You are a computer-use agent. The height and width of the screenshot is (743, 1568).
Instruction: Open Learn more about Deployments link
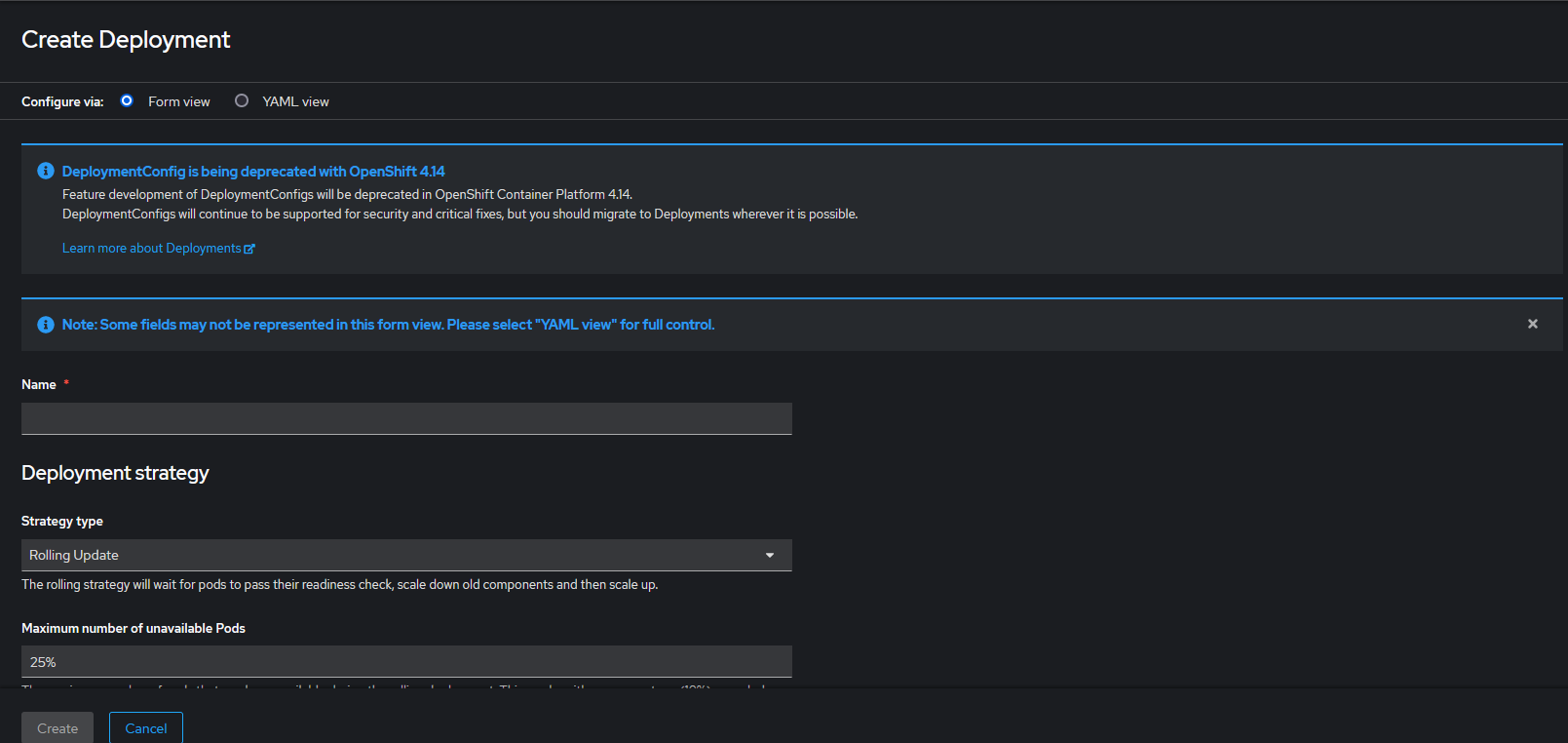(x=151, y=249)
